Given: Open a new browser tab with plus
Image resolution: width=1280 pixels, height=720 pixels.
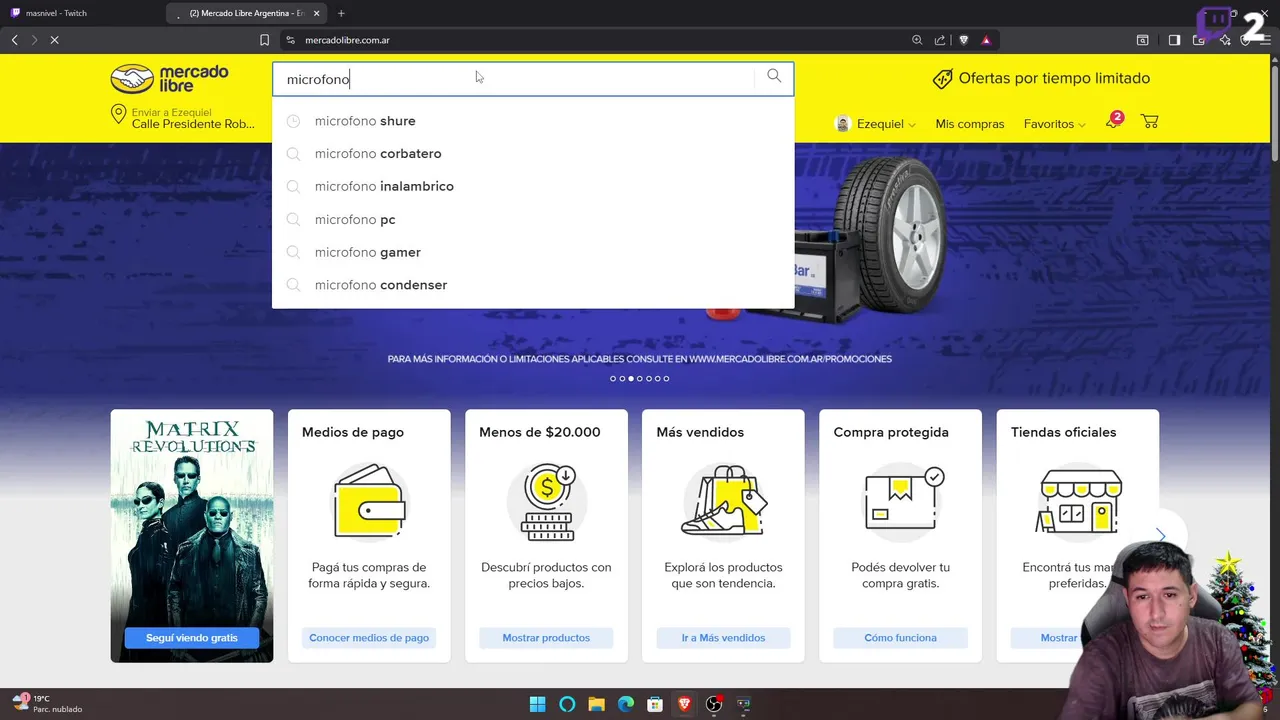Looking at the screenshot, I should tap(341, 13).
